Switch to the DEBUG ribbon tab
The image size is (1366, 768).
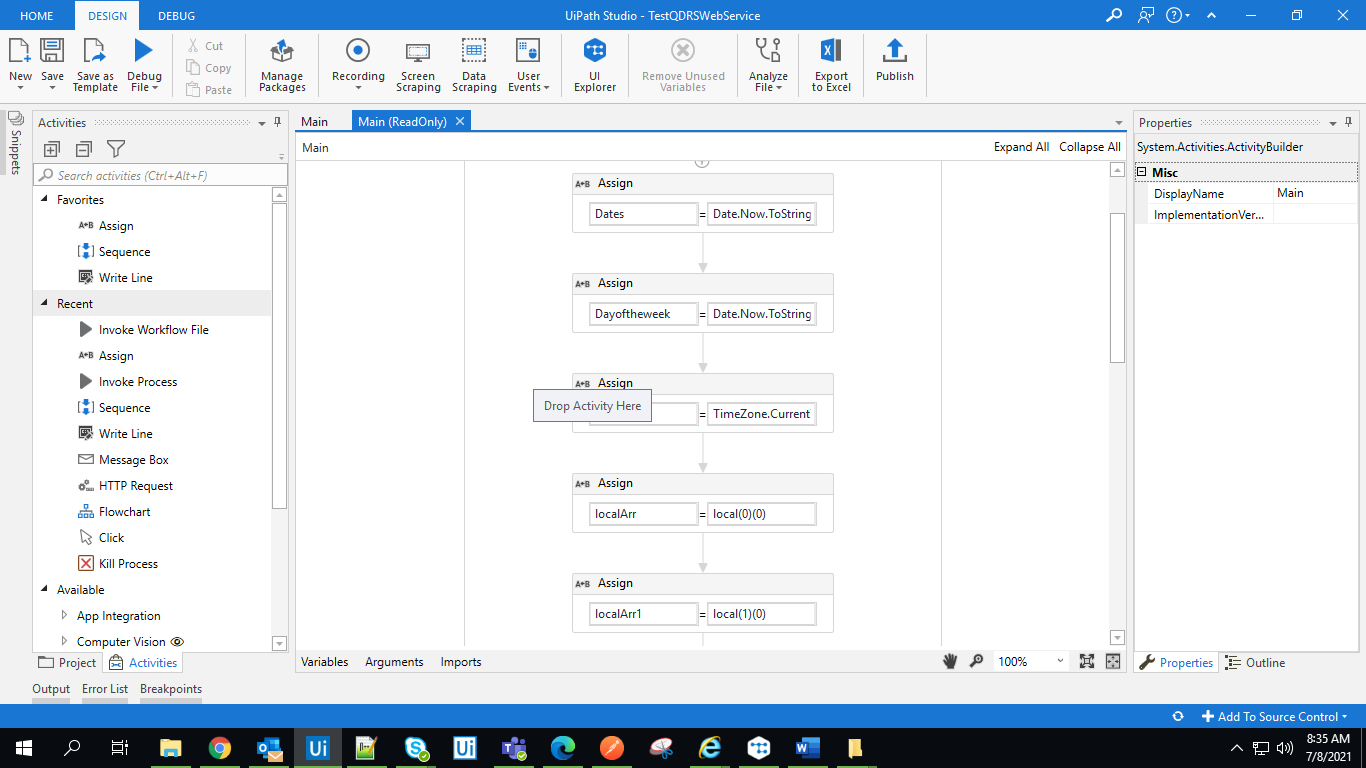point(176,15)
